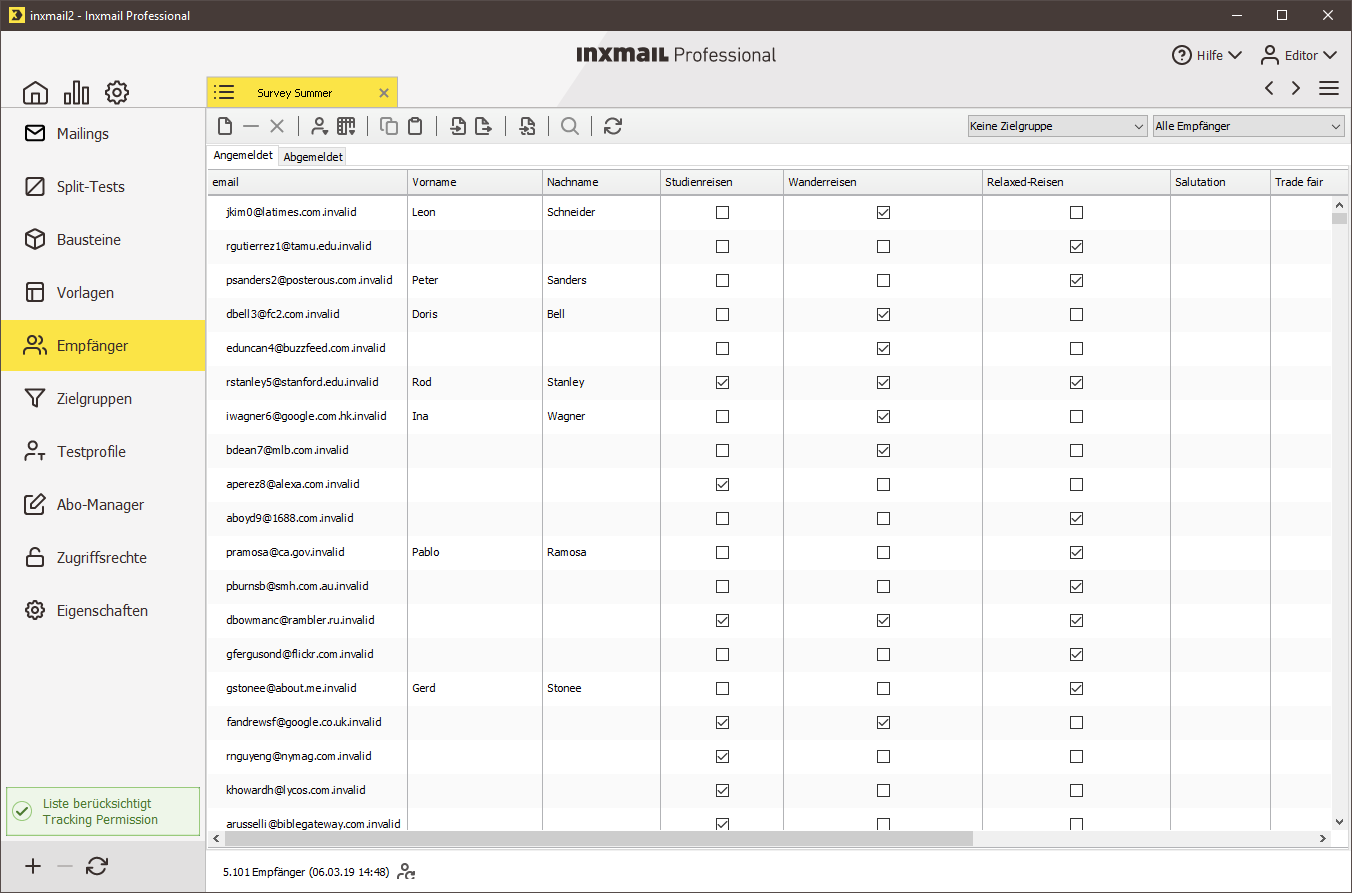Click refresh icon below sidebar
Screen dimensions: 1352x893
pos(97,866)
